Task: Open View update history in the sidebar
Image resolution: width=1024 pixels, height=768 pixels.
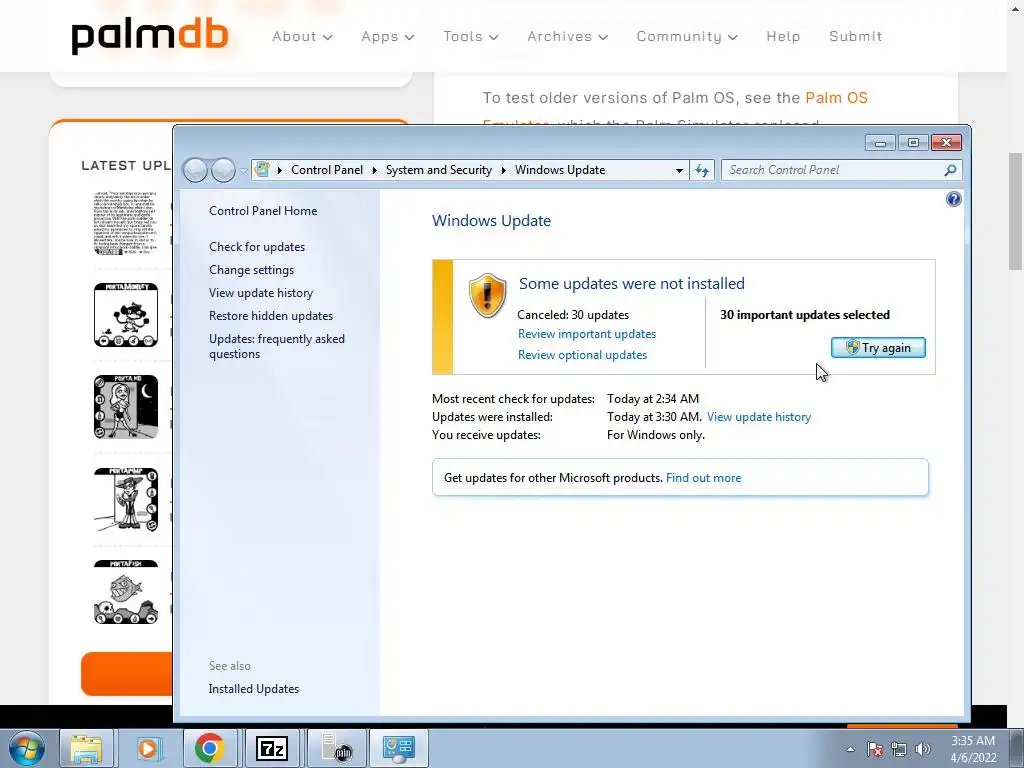Action: 261,293
